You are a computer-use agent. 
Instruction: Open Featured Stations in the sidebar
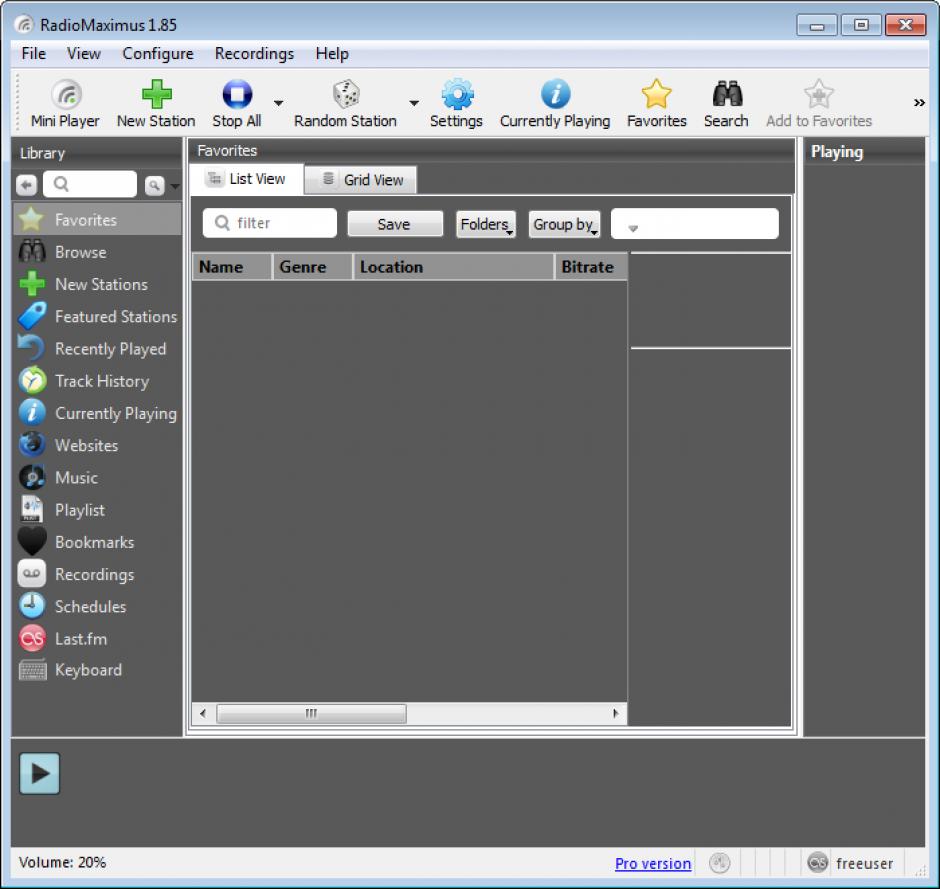point(97,317)
